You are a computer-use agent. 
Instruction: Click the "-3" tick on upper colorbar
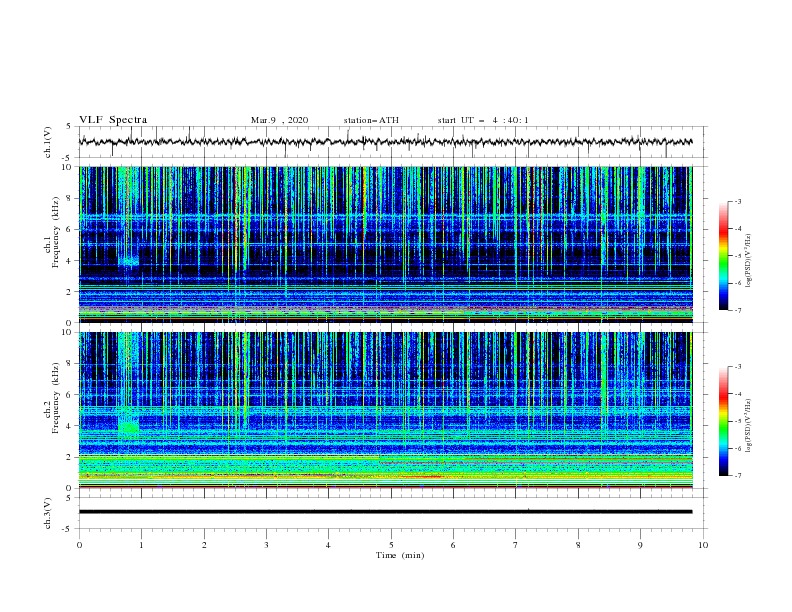(x=737, y=201)
